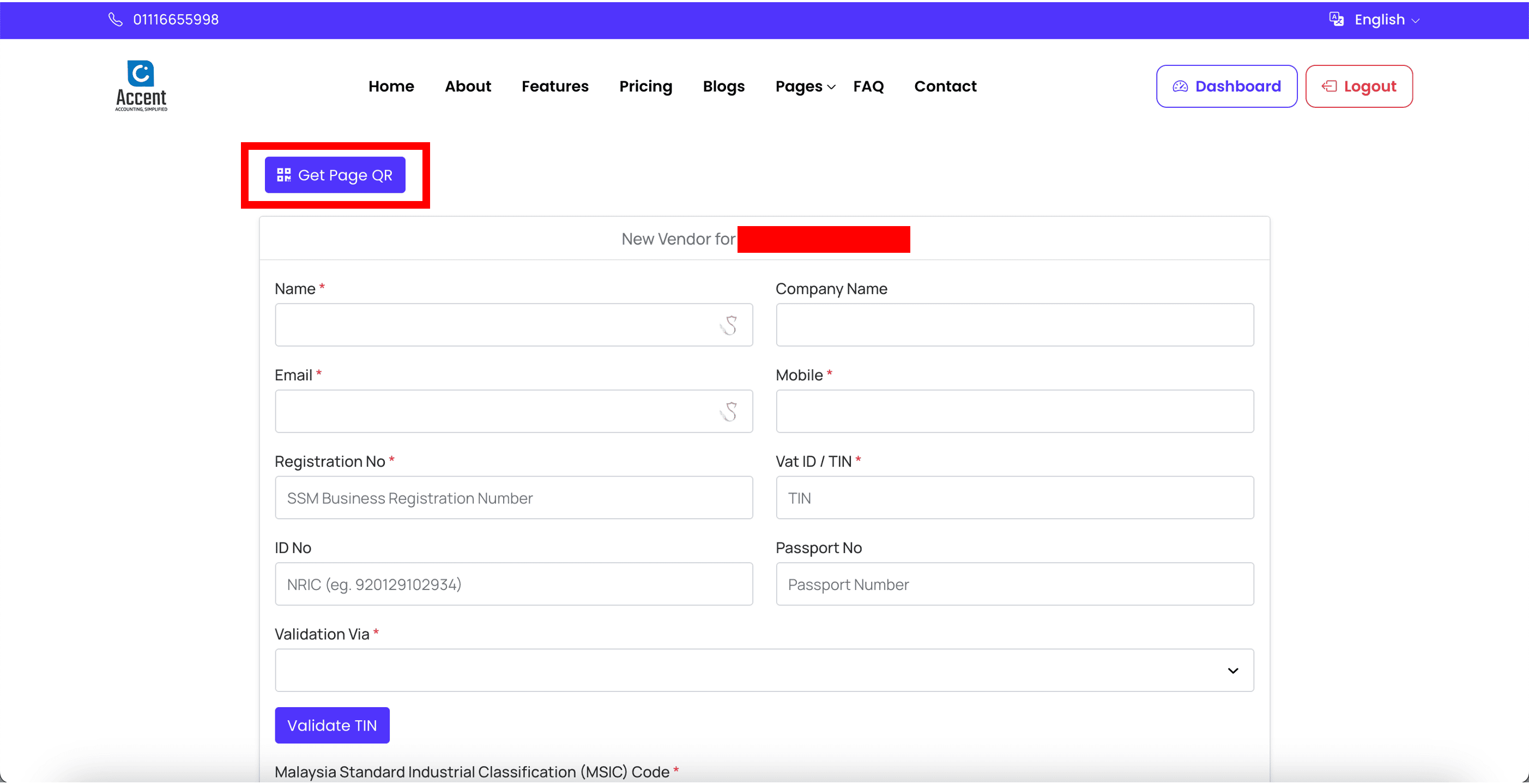
Task: Click the autofill icon in Name field
Action: 728,326
